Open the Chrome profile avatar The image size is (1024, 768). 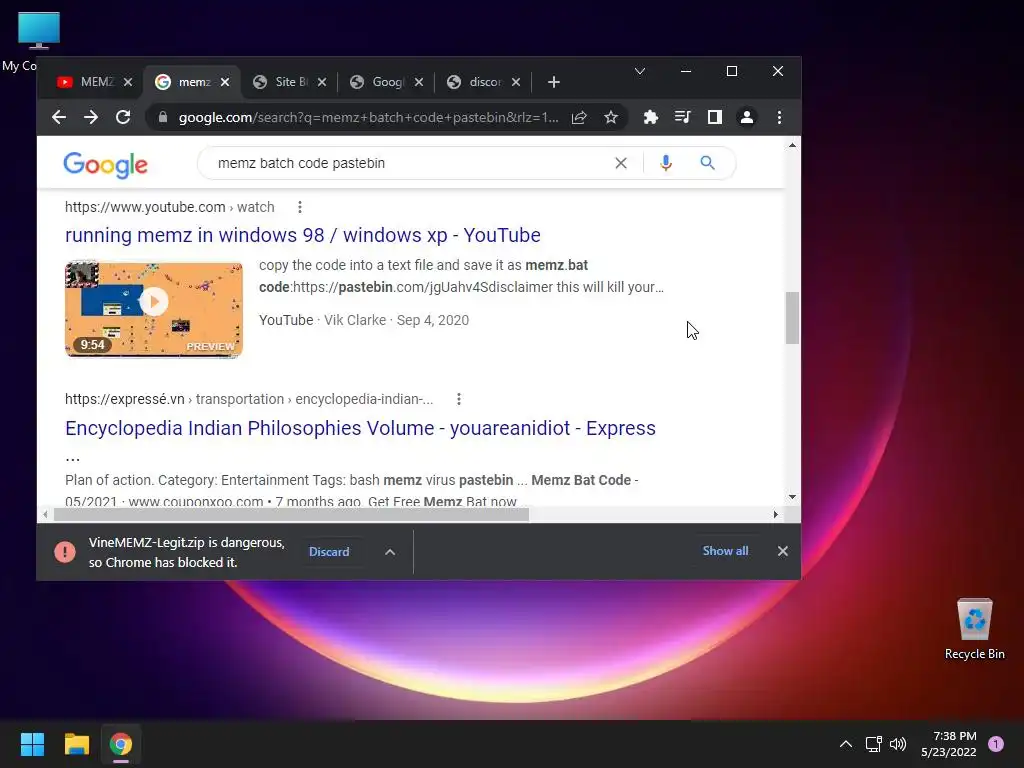pyautogui.click(x=746, y=118)
